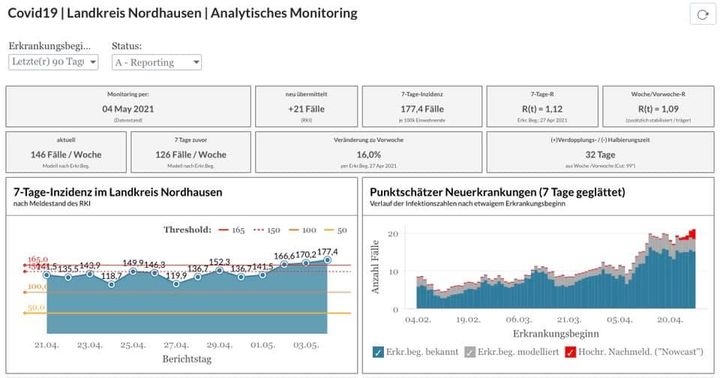Click the '+21 Fälle' neu übermittelt tile
Image resolution: width=720 pixels, height=378 pixels.
point(306,106)
